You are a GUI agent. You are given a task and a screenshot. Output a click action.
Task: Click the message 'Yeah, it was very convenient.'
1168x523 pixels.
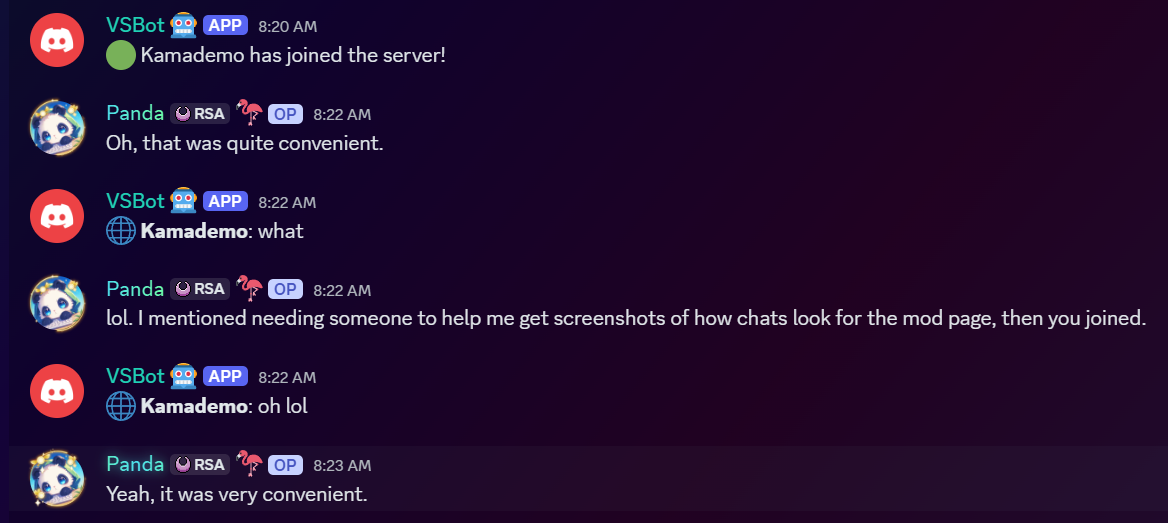(237, 494)
